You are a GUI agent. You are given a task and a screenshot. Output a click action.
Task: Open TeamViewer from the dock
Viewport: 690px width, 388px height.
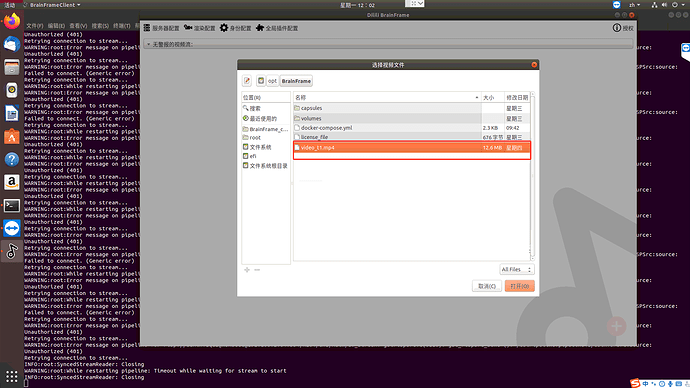[x=12, y=228]
